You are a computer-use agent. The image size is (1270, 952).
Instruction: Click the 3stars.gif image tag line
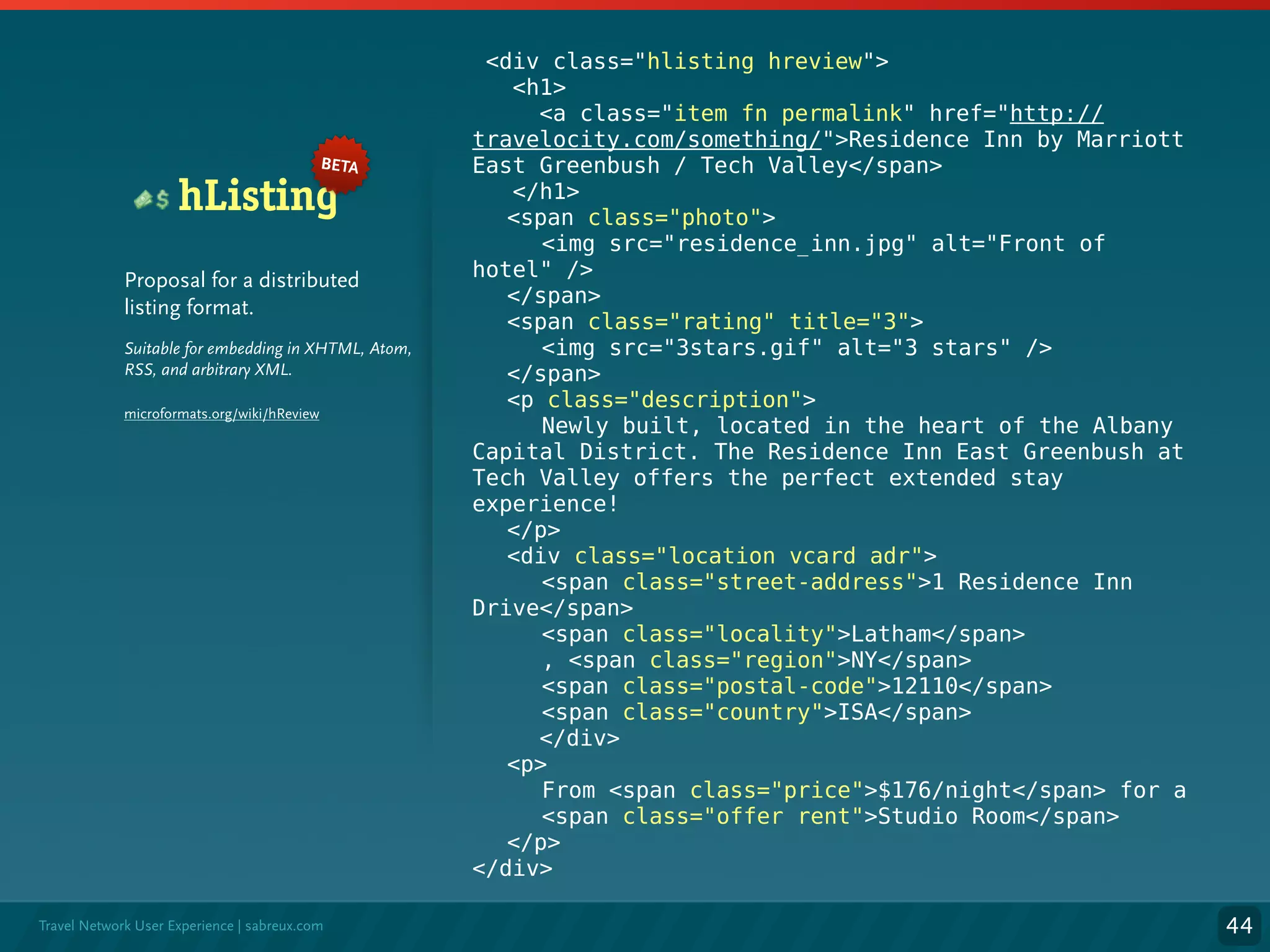point(797,348)
